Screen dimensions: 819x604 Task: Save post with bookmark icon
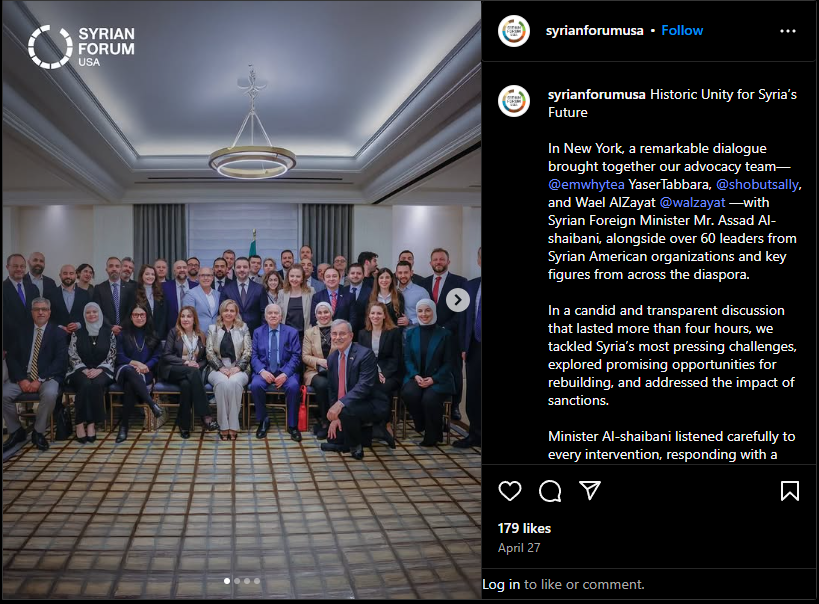click(x=790, y=491)
